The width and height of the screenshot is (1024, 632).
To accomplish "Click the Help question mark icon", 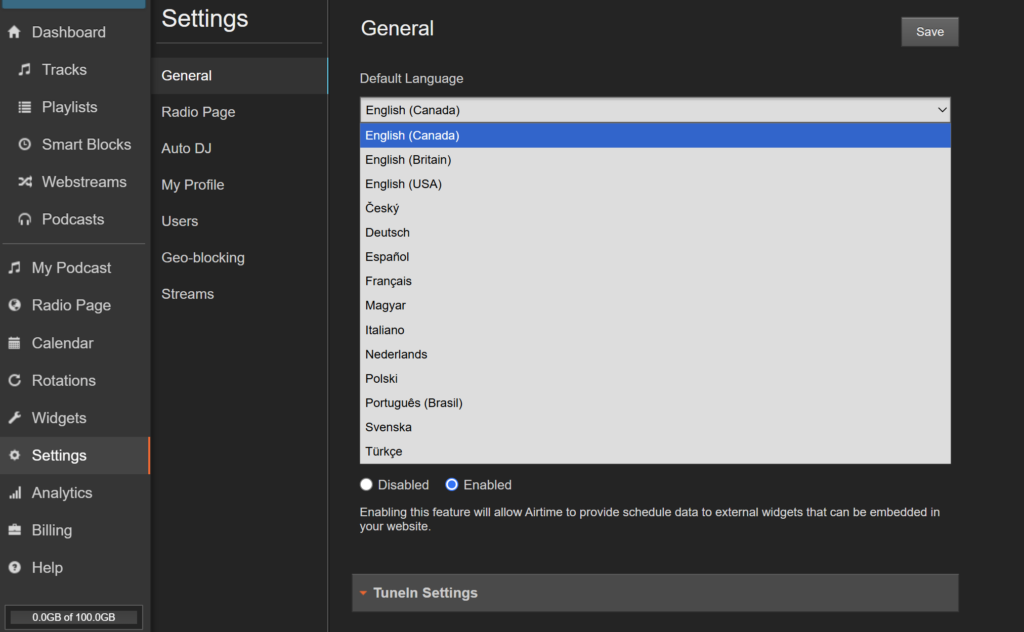I will point(14,567).
